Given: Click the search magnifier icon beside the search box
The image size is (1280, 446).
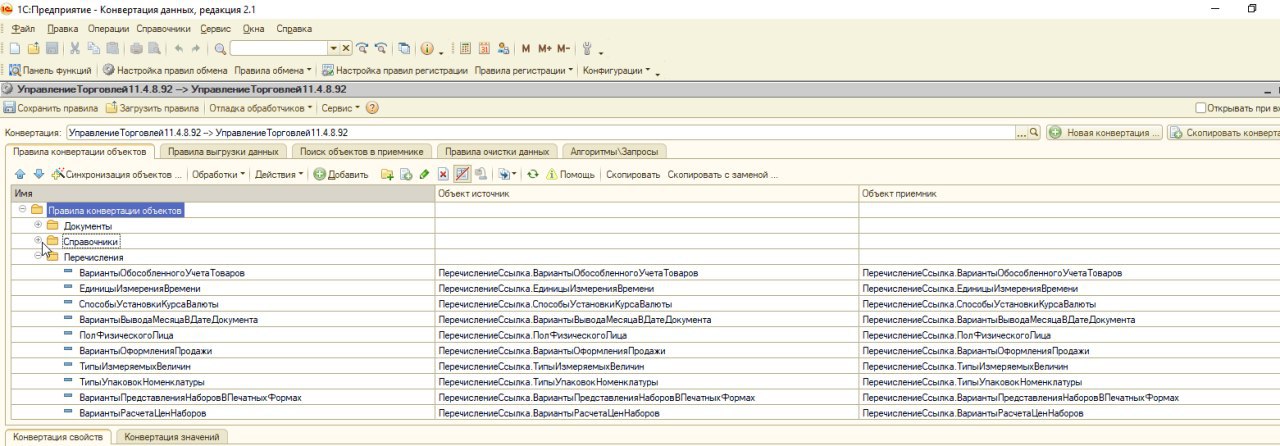Looking at the screenshot, I should click(220, 48).
